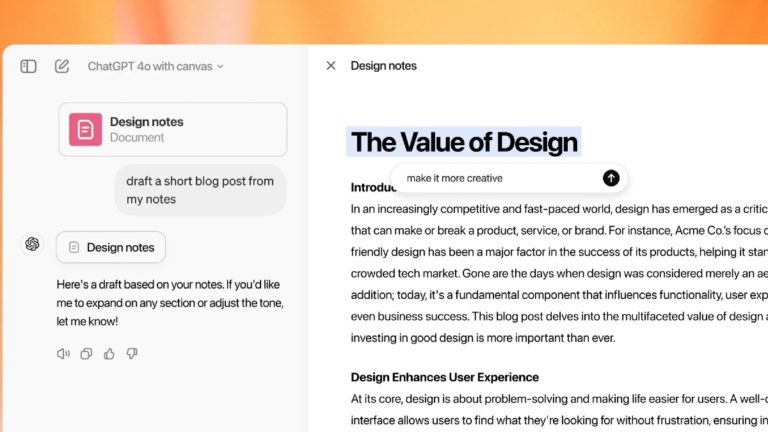
Task: Play the response with read aloud icon
Action: [x=63, y=354]
